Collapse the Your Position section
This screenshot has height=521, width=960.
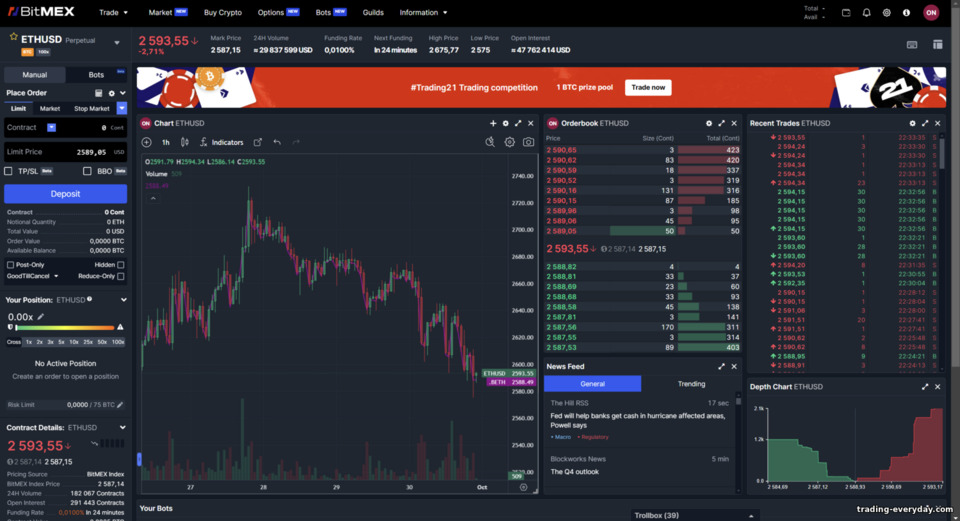pyautogui.click(x=124, y=300)
